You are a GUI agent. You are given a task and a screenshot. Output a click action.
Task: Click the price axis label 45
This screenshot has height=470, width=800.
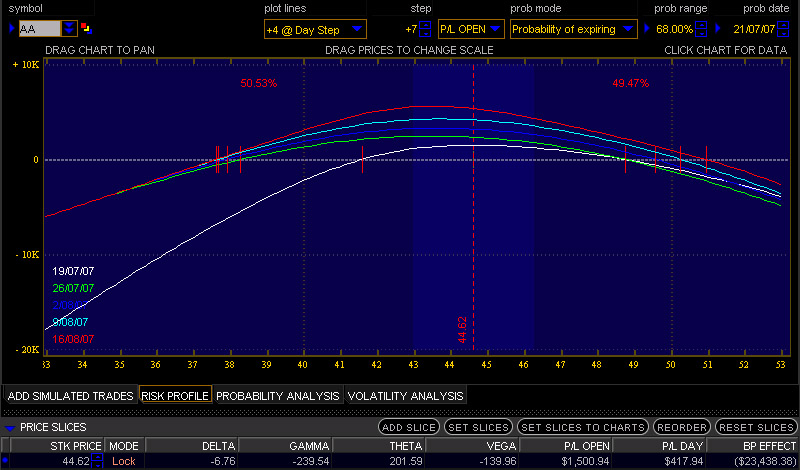click(x=487, y=365)
